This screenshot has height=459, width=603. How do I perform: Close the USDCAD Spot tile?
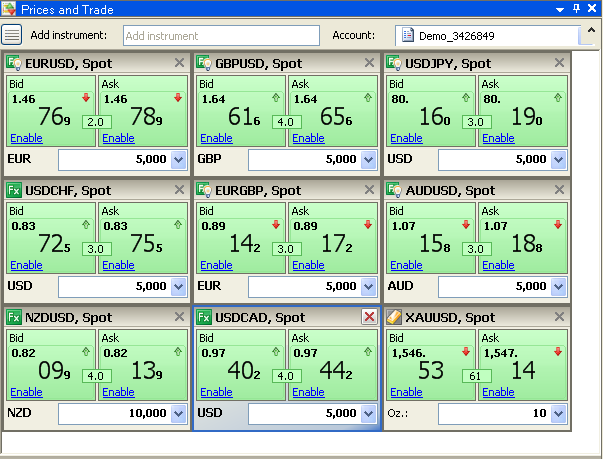[369, 317]
